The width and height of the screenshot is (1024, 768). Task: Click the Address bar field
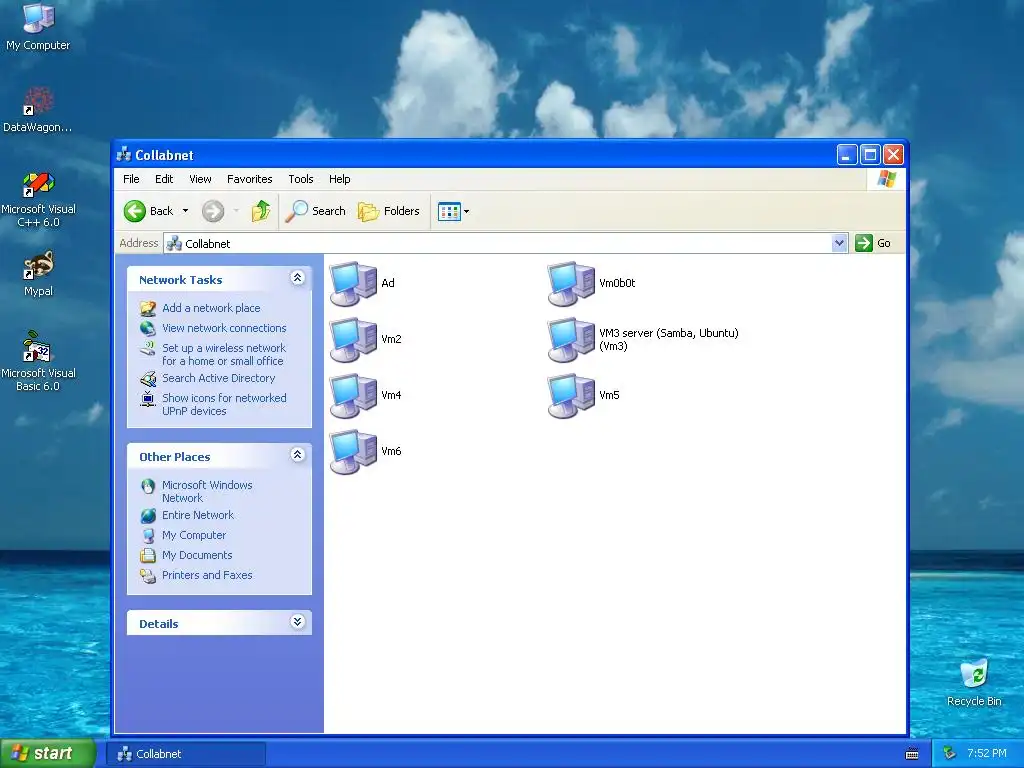coord(506,243)
